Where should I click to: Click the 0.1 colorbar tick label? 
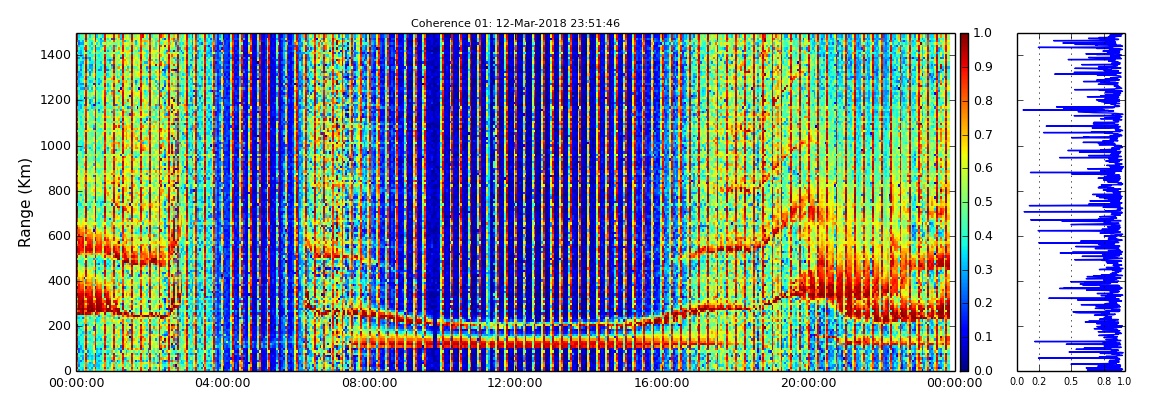[981, 337]
